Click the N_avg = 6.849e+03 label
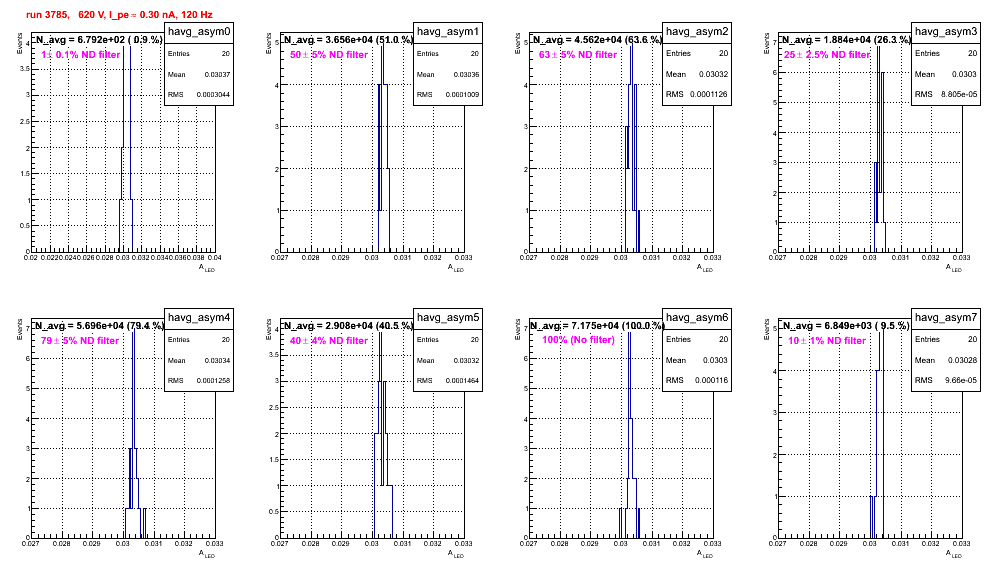 point(846,326)
